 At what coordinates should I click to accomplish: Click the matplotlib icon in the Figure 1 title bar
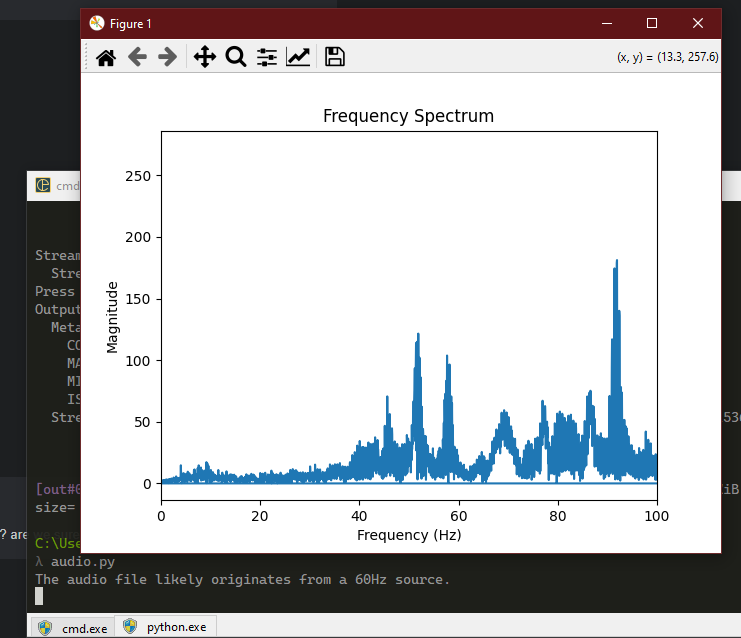click(x=96, y=23)
